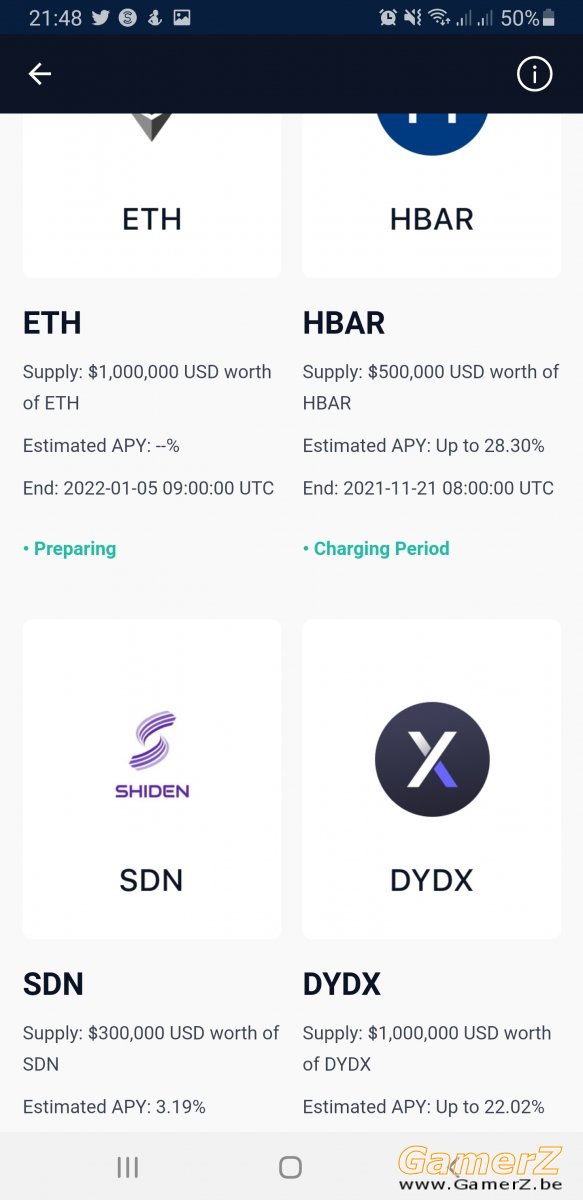Tap the Preparing status label

pyautogui.click(x=70, y=548)
